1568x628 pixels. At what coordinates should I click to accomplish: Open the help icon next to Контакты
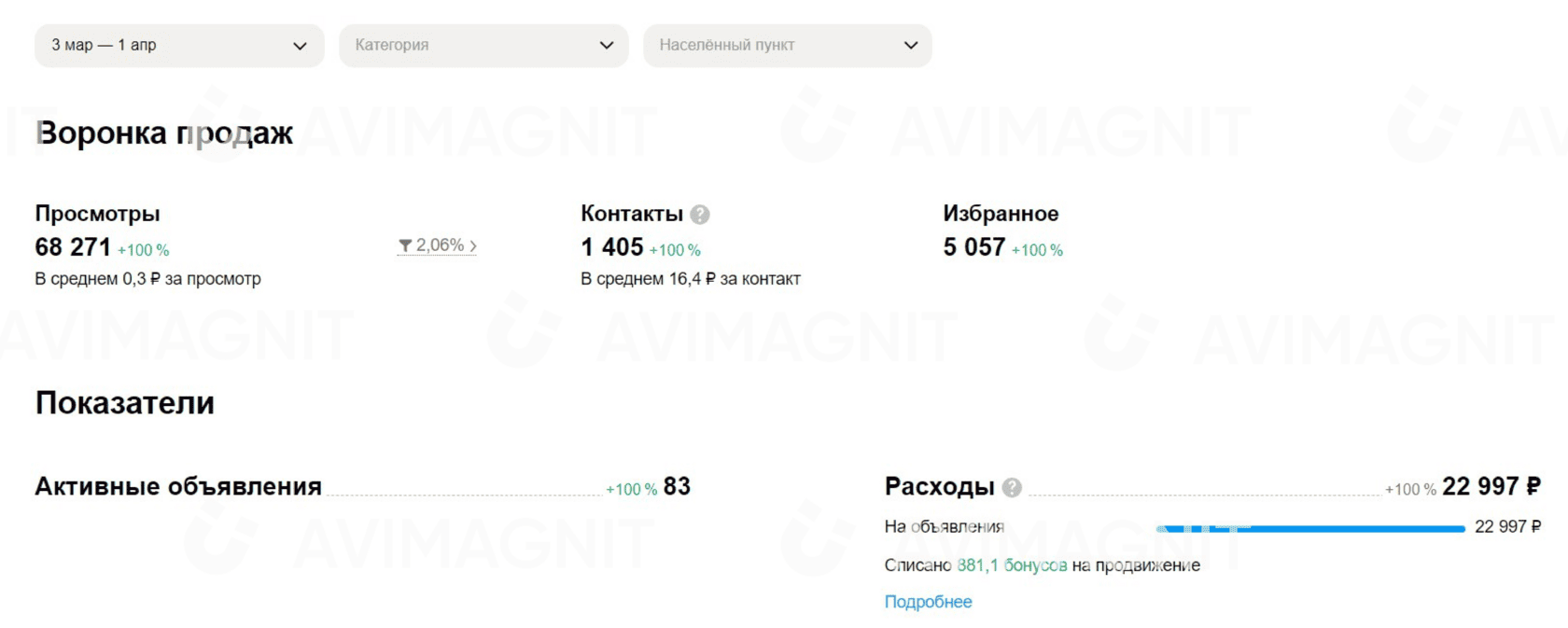(699, 214)
